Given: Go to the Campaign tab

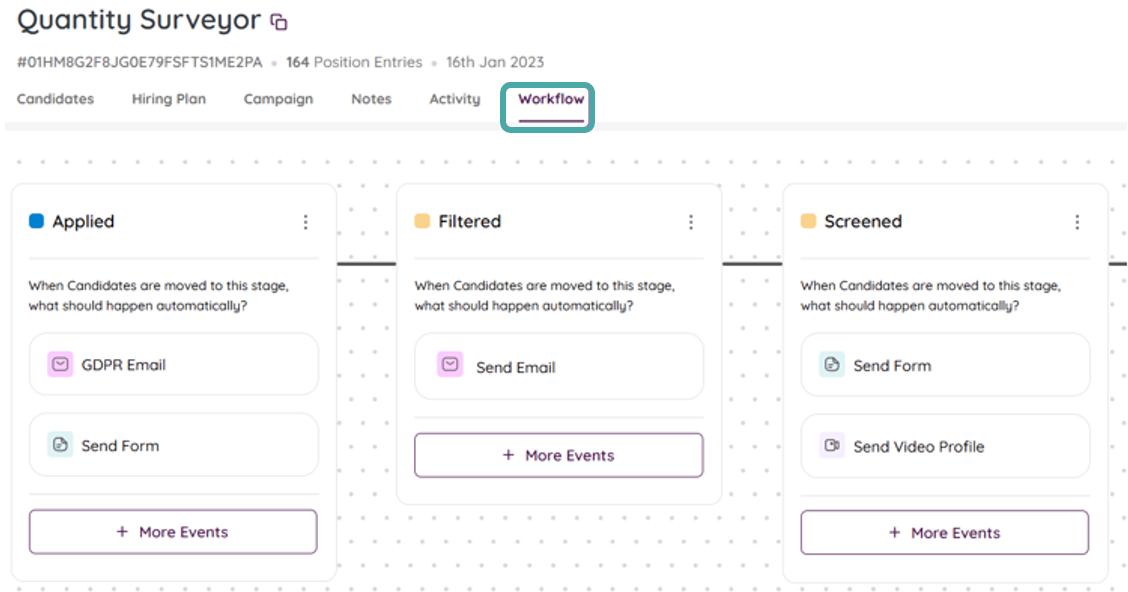Looking at the screenshot, I should pos(278,99).
